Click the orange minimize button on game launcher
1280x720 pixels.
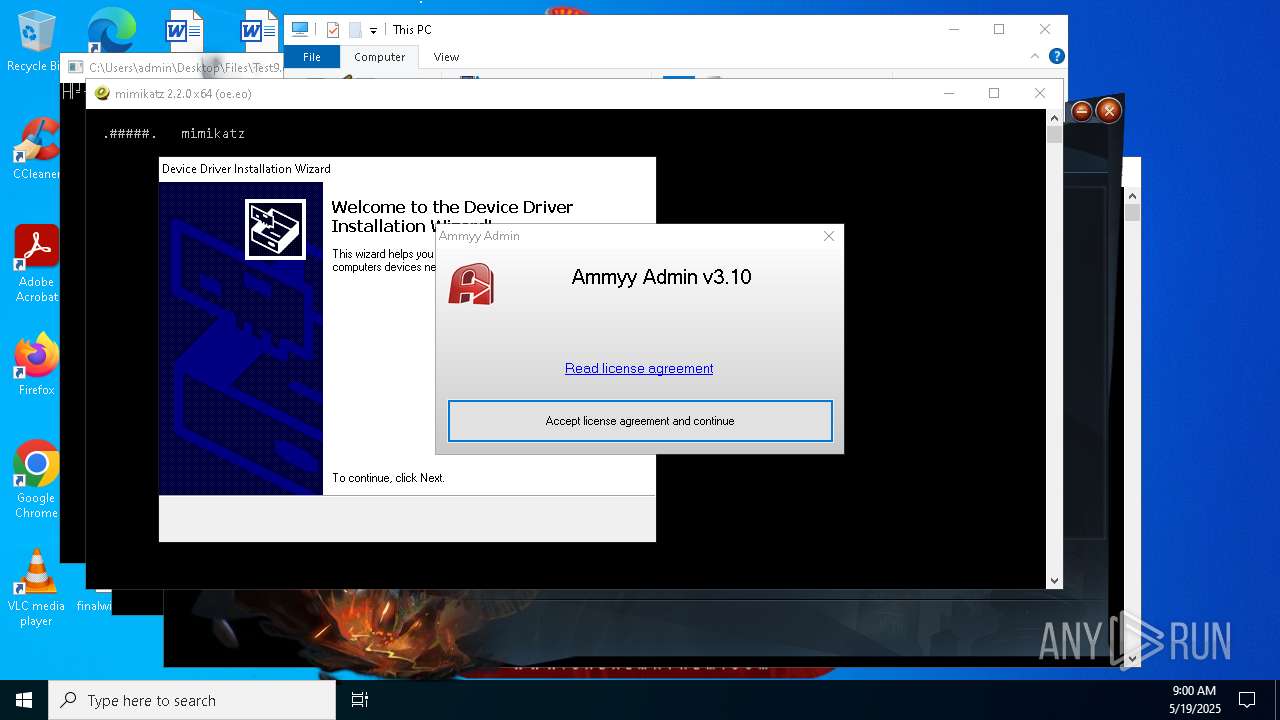(x=1082, y=111)
